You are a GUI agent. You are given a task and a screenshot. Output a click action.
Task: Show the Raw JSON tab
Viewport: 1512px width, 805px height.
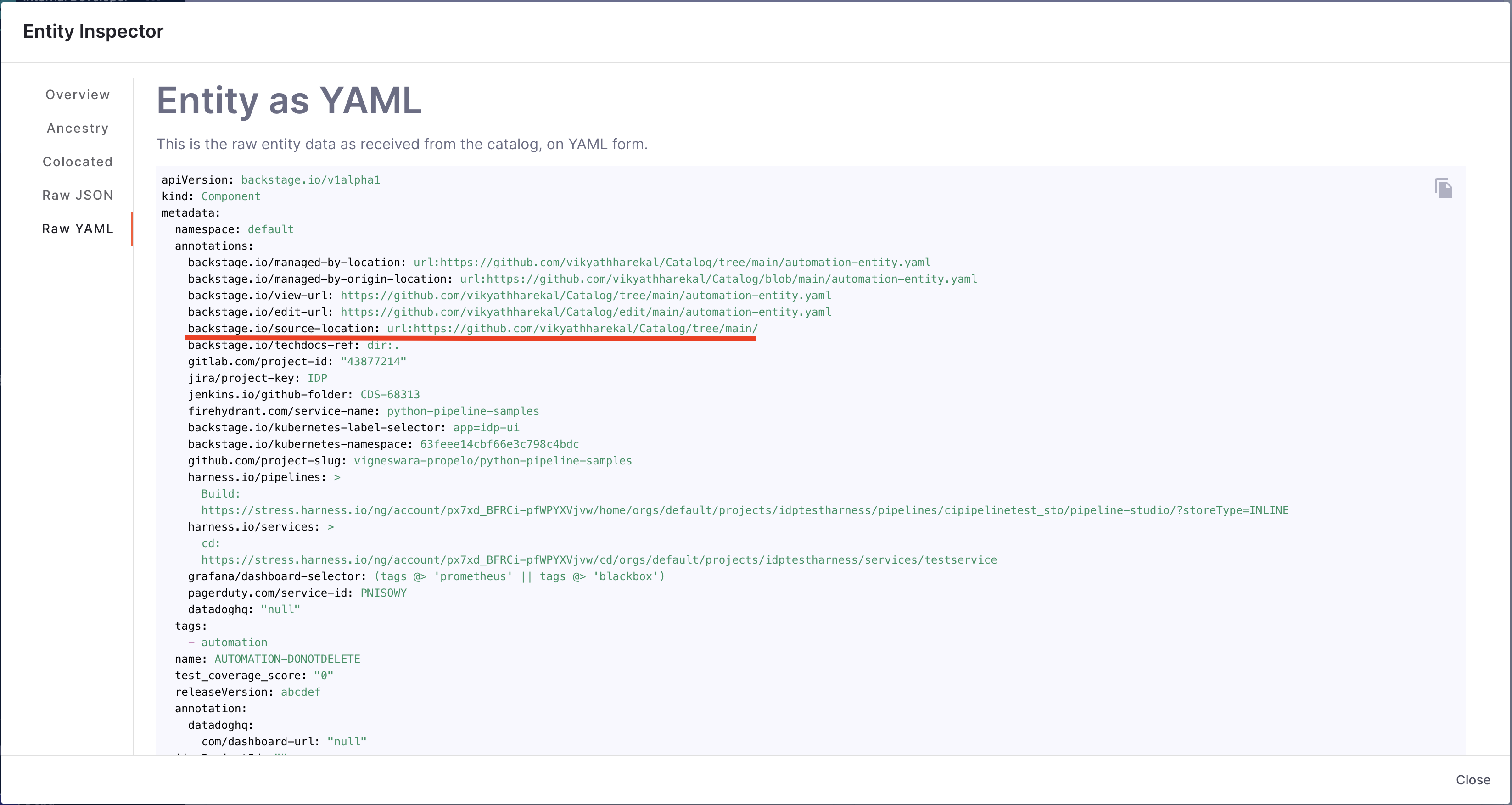(78, 195)
